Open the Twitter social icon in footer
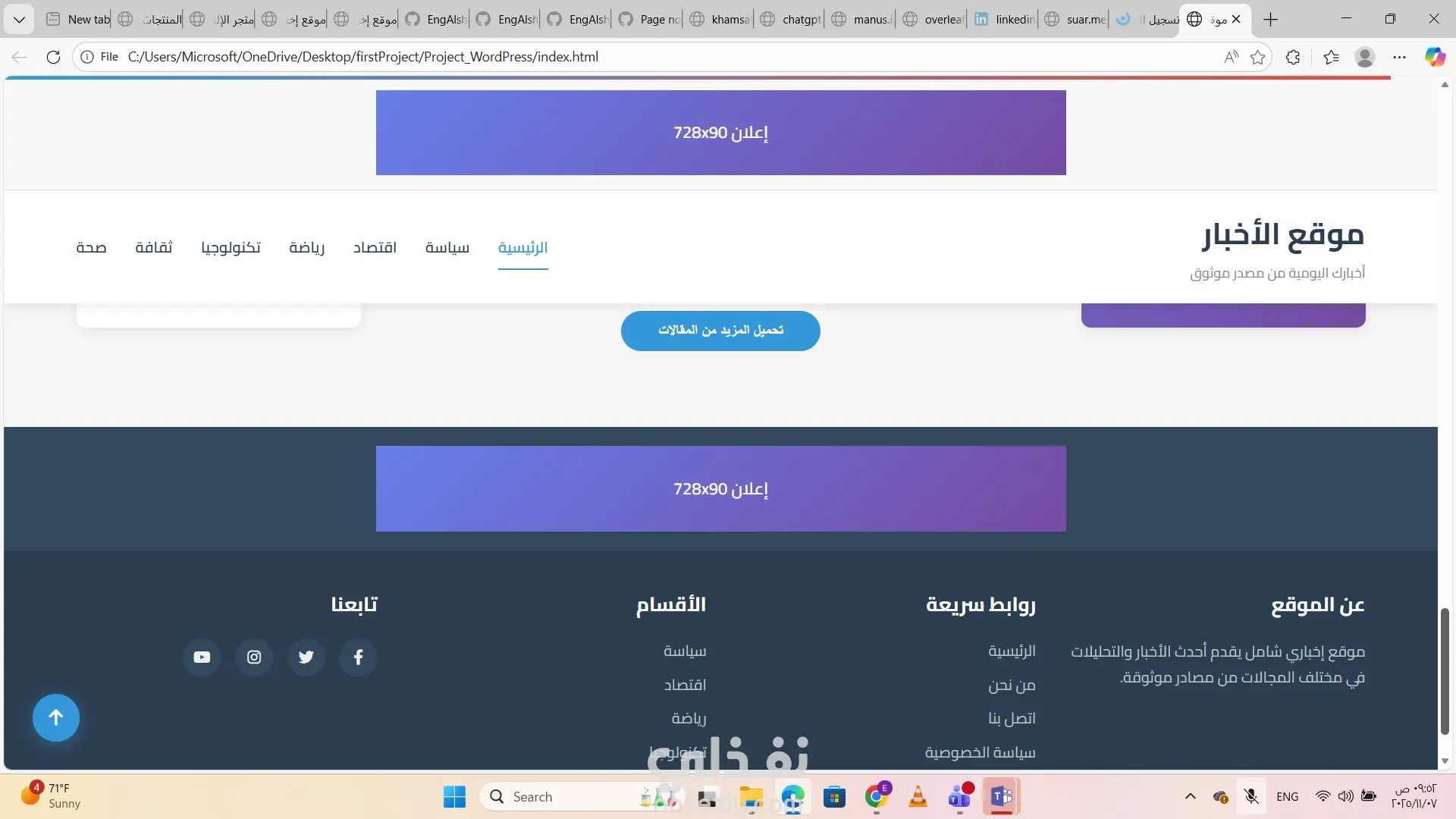This screenshot has width=1456, height=819. click(306, 657)
